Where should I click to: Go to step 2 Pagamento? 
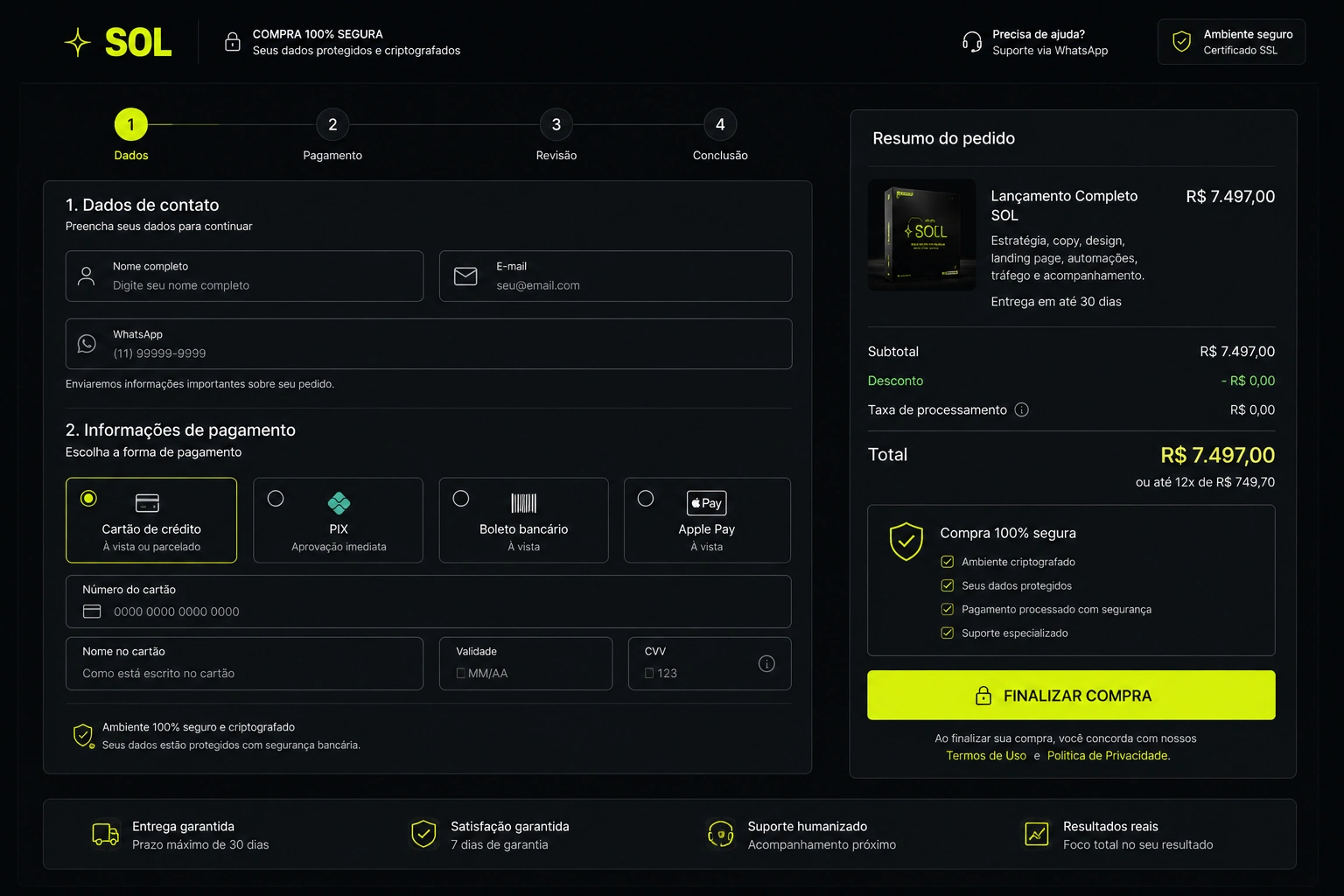332,124
